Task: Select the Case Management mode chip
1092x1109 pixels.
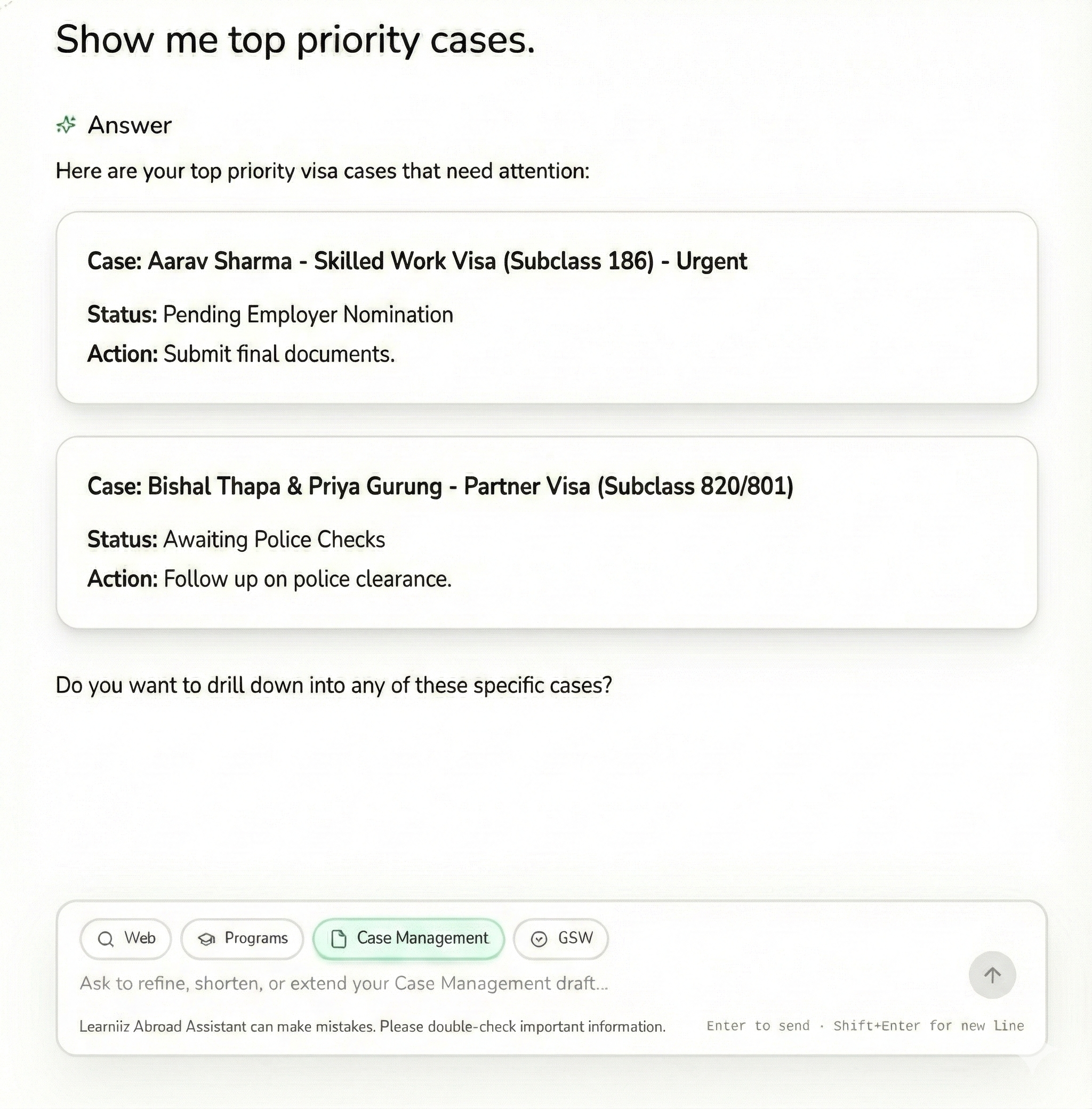Action: 408,939
